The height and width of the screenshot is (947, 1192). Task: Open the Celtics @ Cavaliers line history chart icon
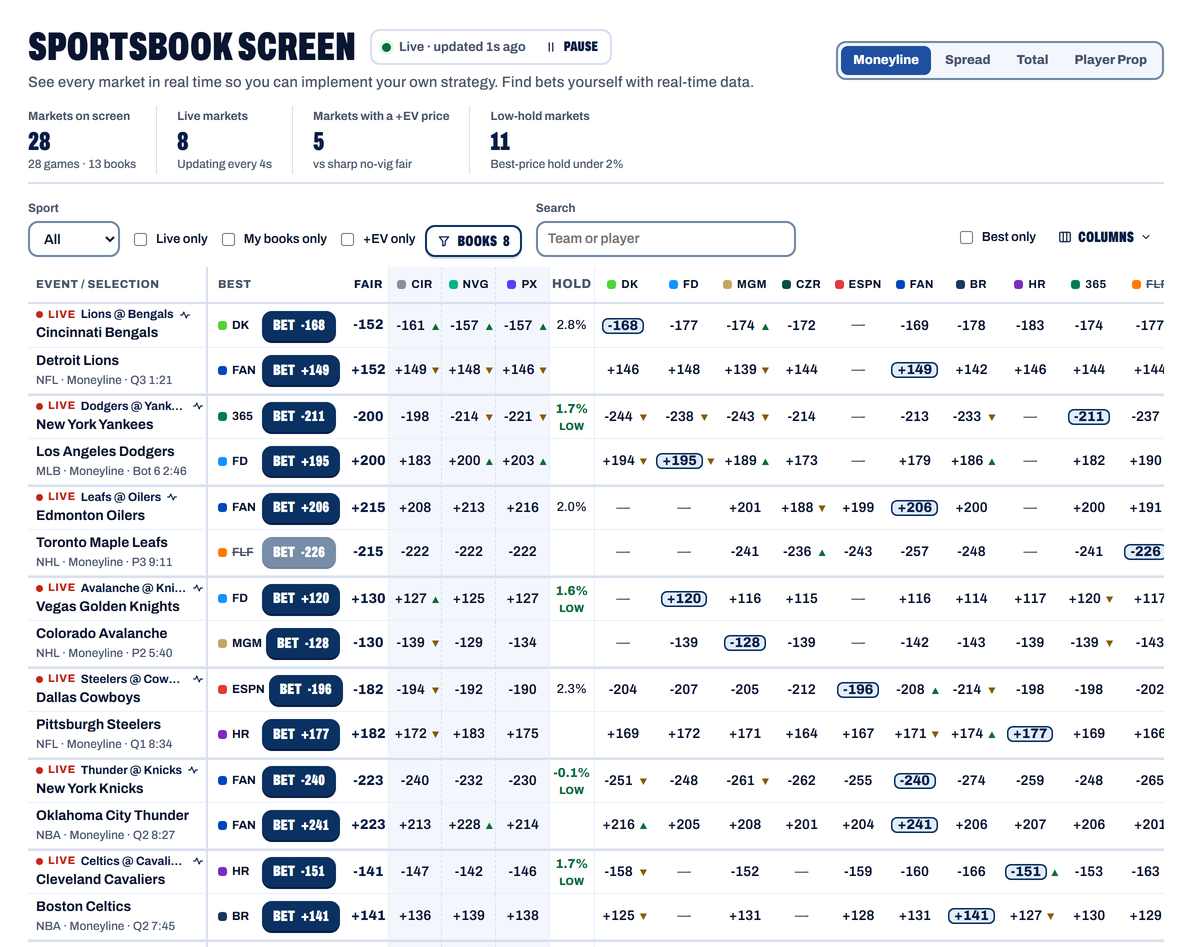[x=198, y=861]
